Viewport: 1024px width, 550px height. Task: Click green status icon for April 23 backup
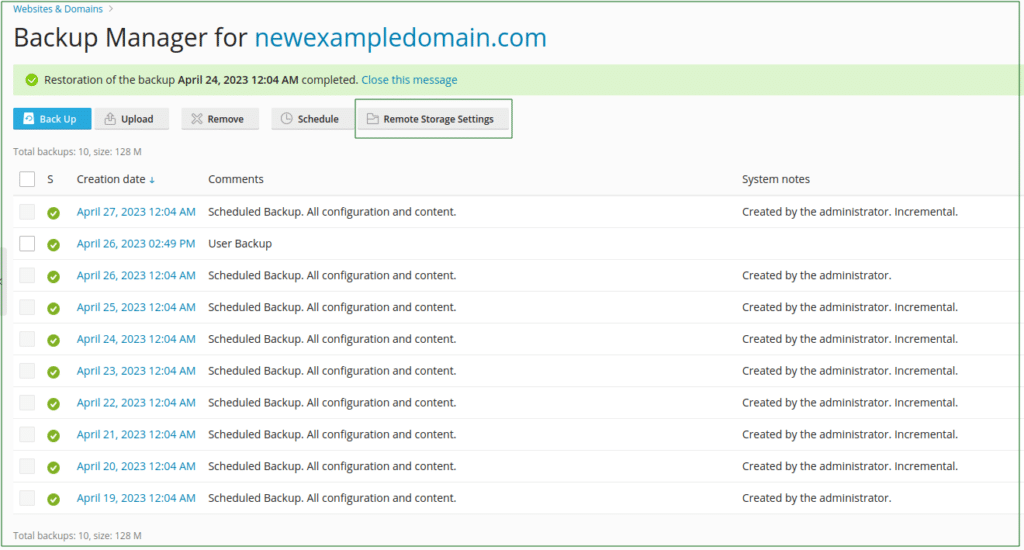click(x=54, y=372)
